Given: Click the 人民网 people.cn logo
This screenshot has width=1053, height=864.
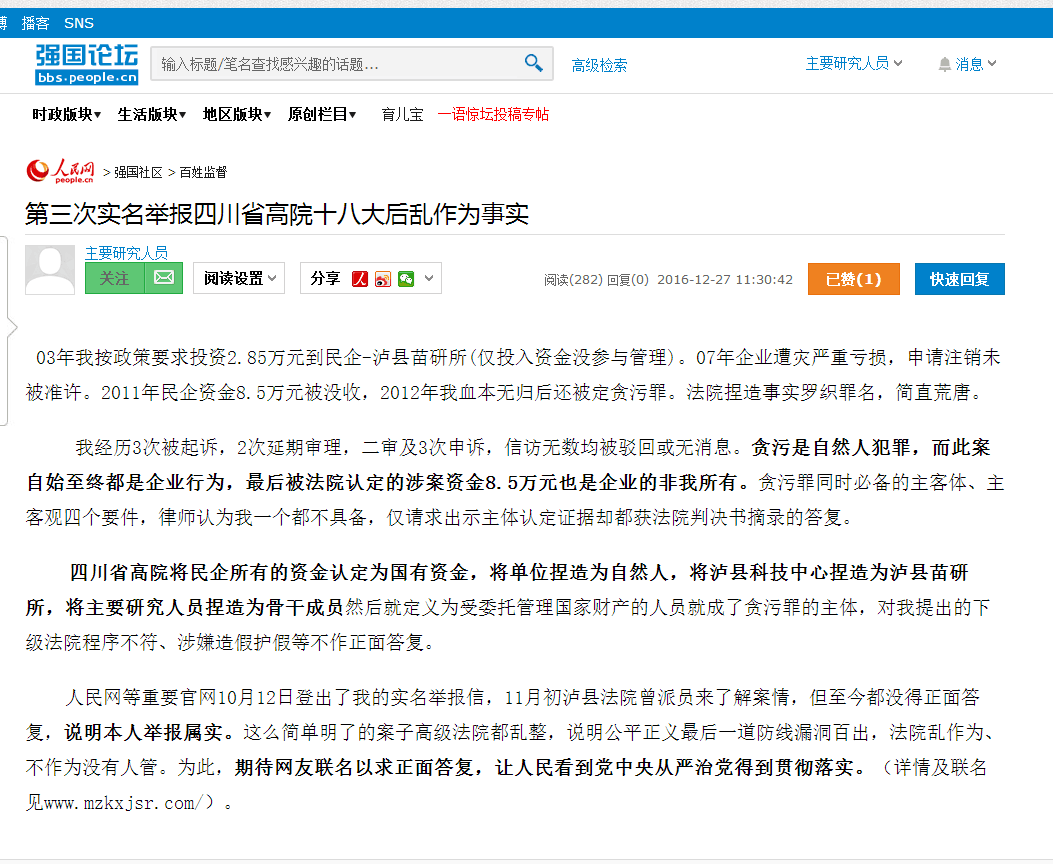Looking at the screenshot, I should 60,172.
